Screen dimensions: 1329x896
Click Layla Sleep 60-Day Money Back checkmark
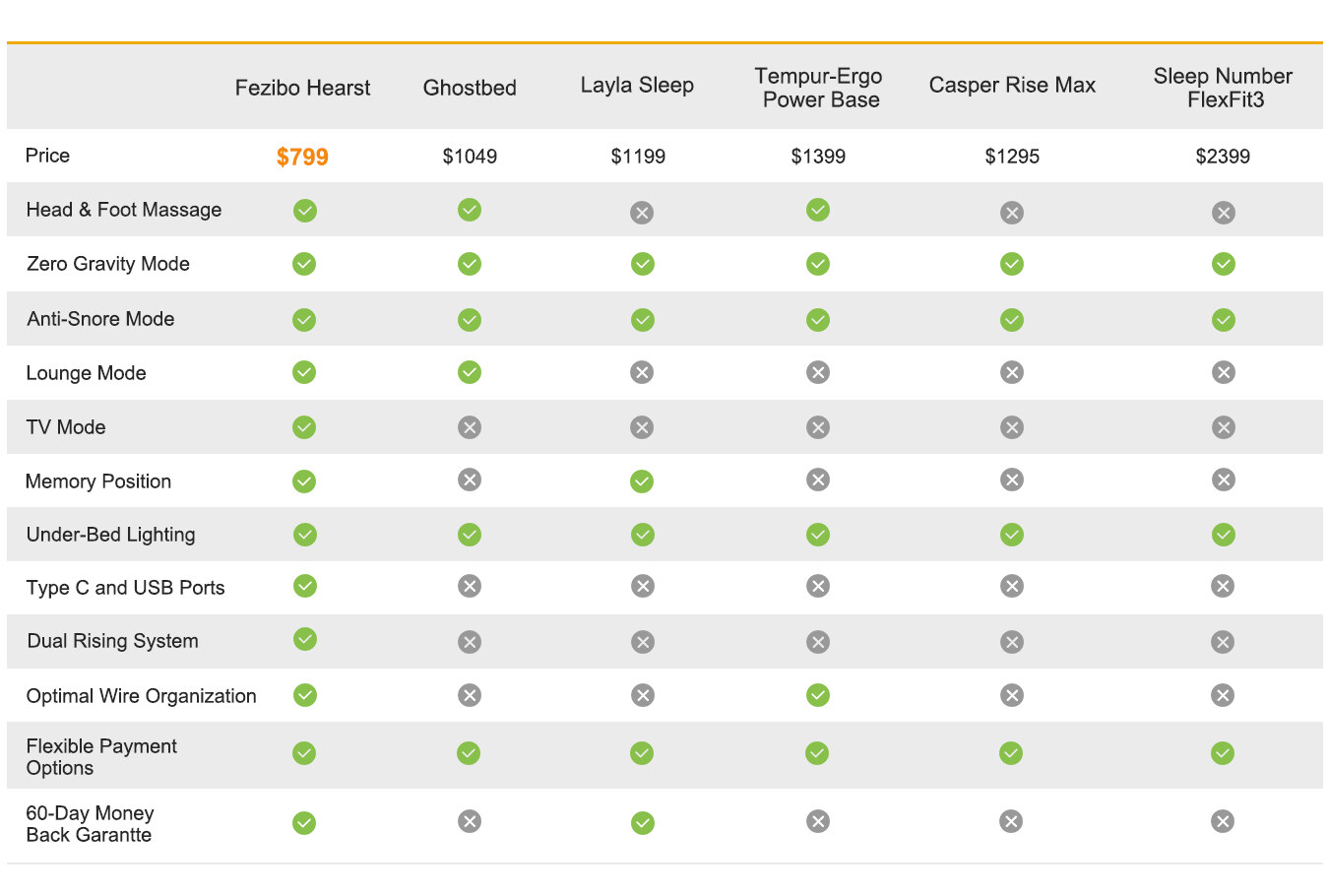643,823
